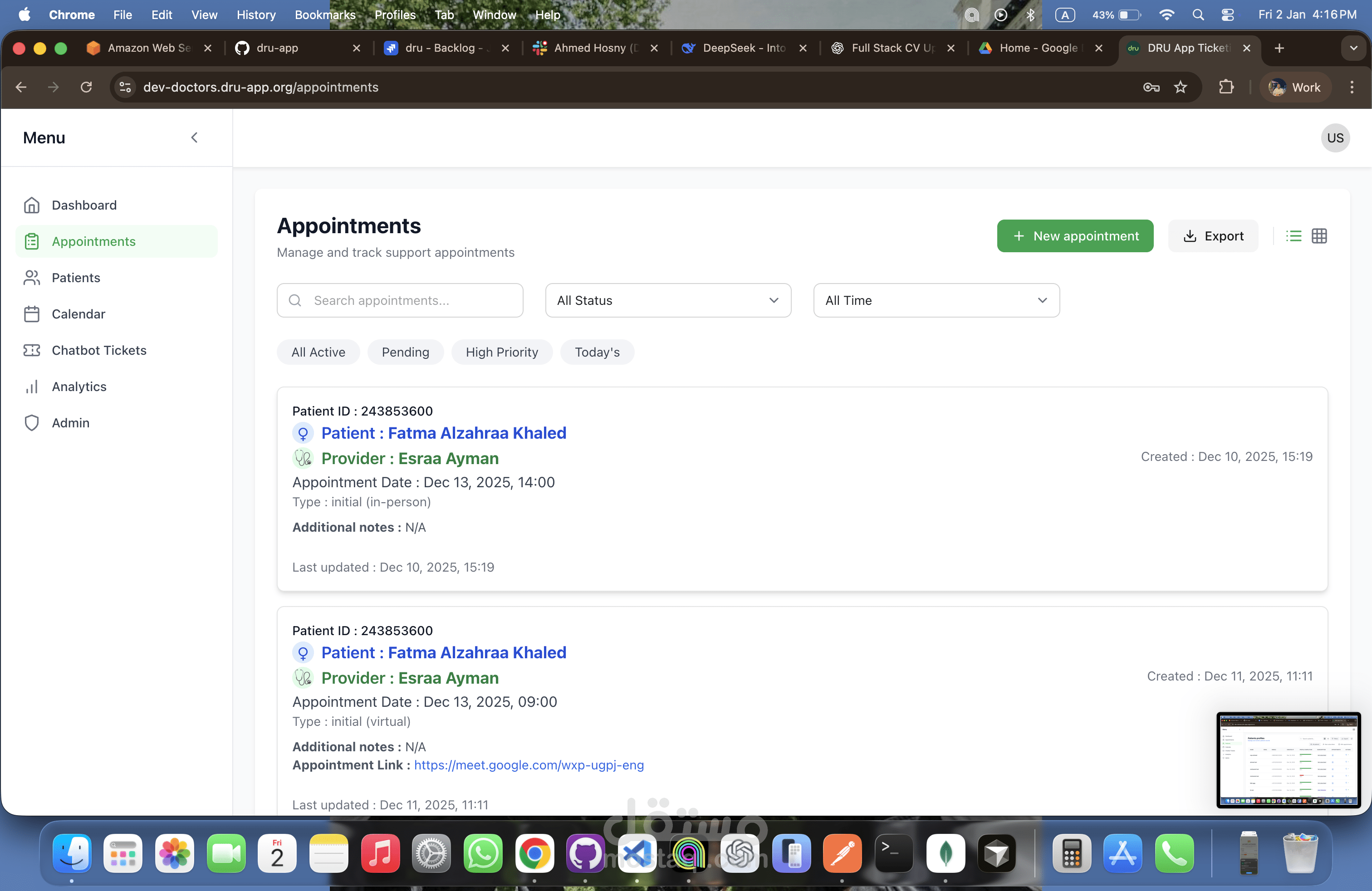Collapse the Menu sidebar chevron
Viewport: 1372px width, 891px height.
(x=194, y=138)
